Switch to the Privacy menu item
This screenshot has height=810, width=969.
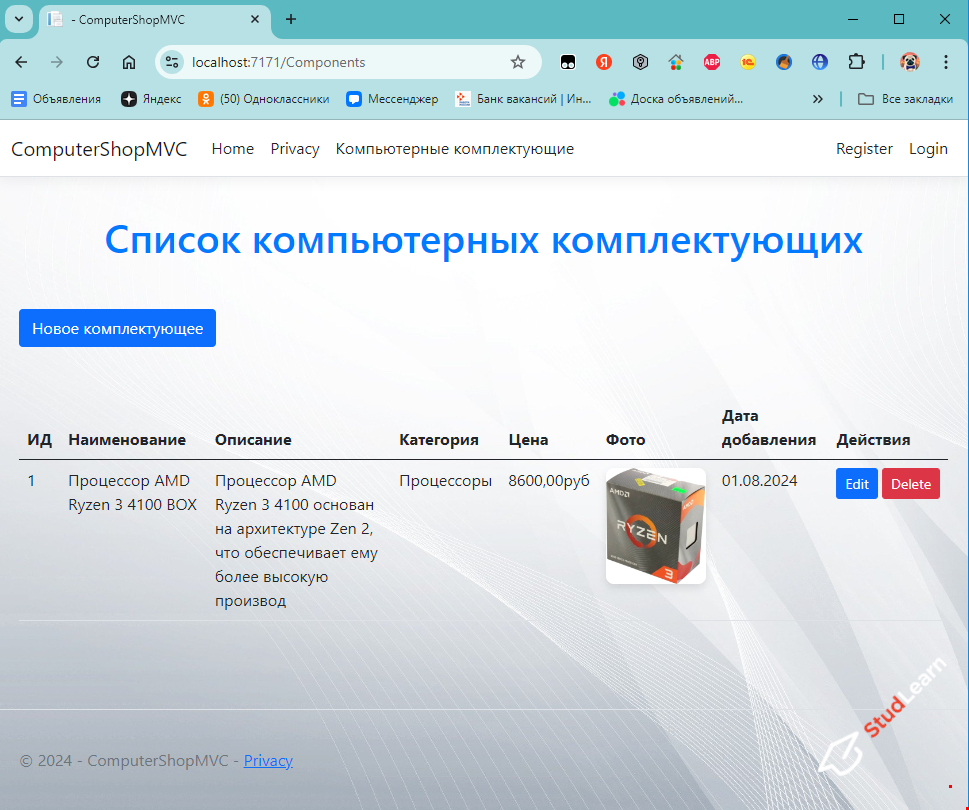coord(294,148)
